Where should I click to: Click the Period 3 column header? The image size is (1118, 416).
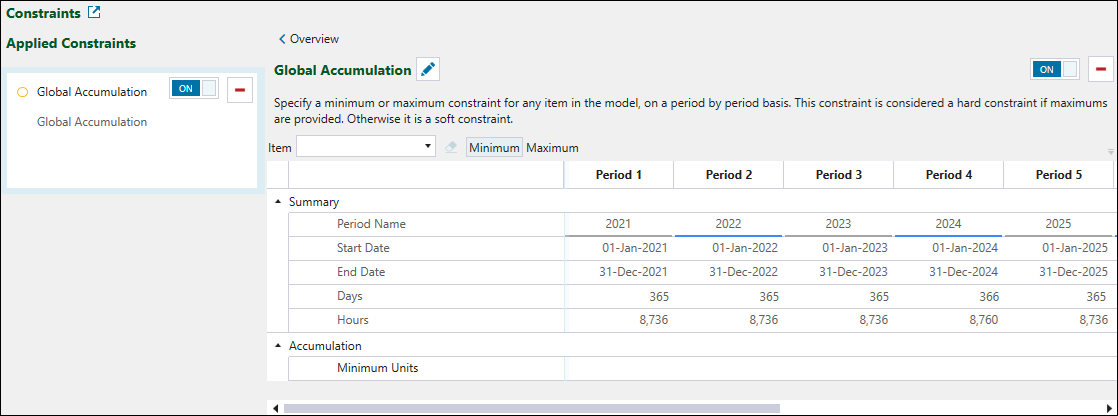tap(838, 174)
